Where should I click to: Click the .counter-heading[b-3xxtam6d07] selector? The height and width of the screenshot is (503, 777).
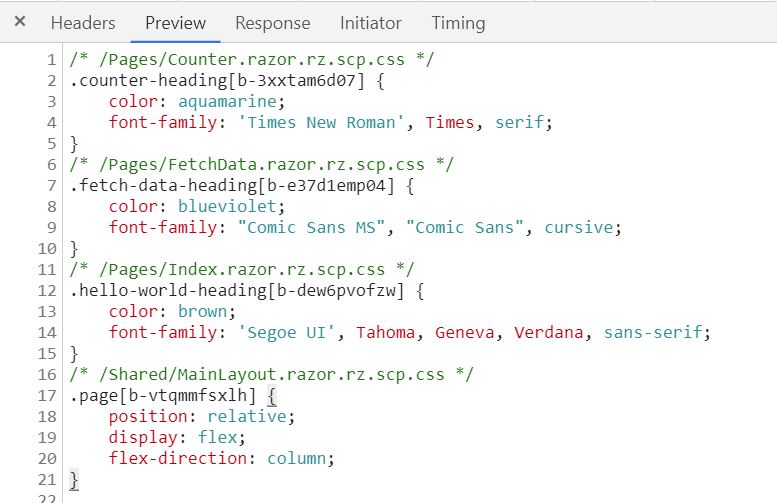217,80
